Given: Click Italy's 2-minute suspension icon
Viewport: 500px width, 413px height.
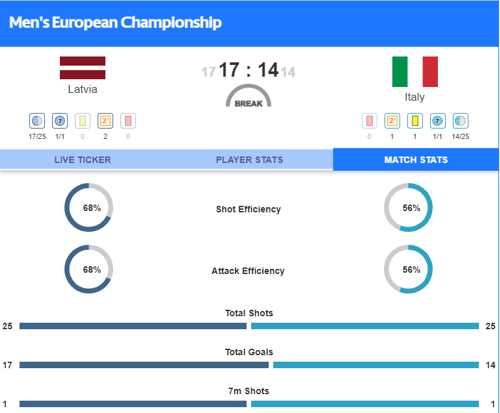Looking at the screenshot, I should (392, 121).
